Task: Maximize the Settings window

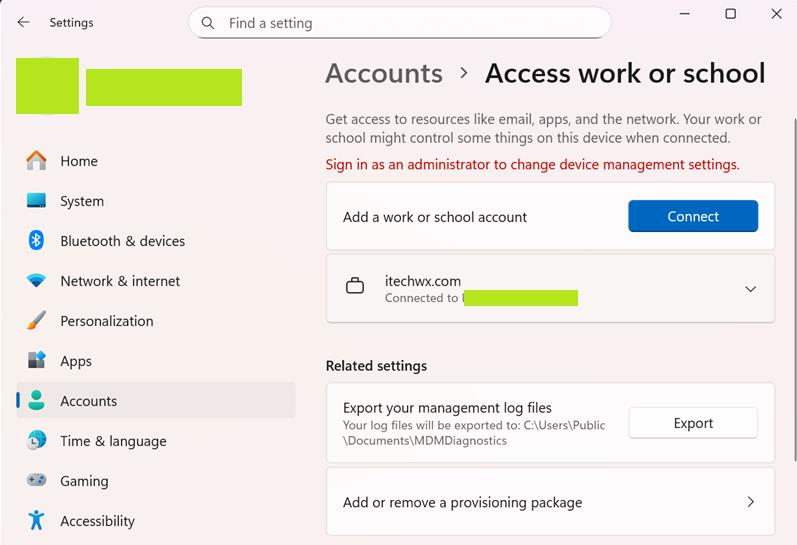Action: 730,14
